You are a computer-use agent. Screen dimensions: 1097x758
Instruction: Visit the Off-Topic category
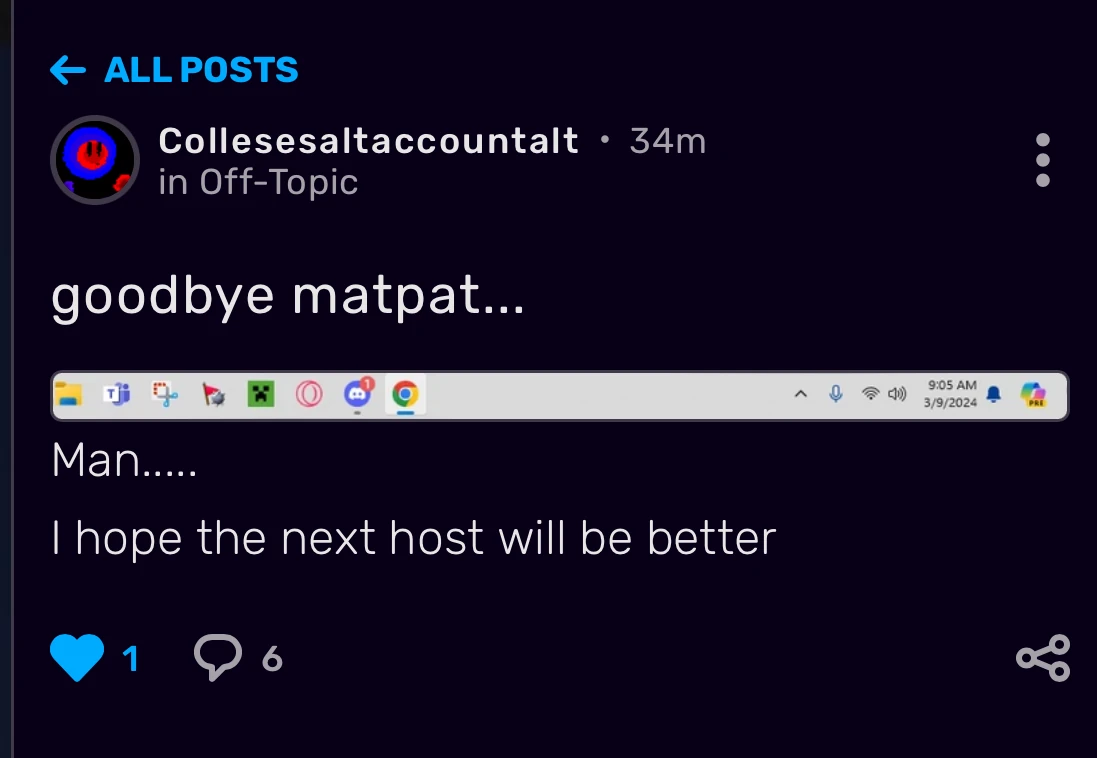coord(278,182)
